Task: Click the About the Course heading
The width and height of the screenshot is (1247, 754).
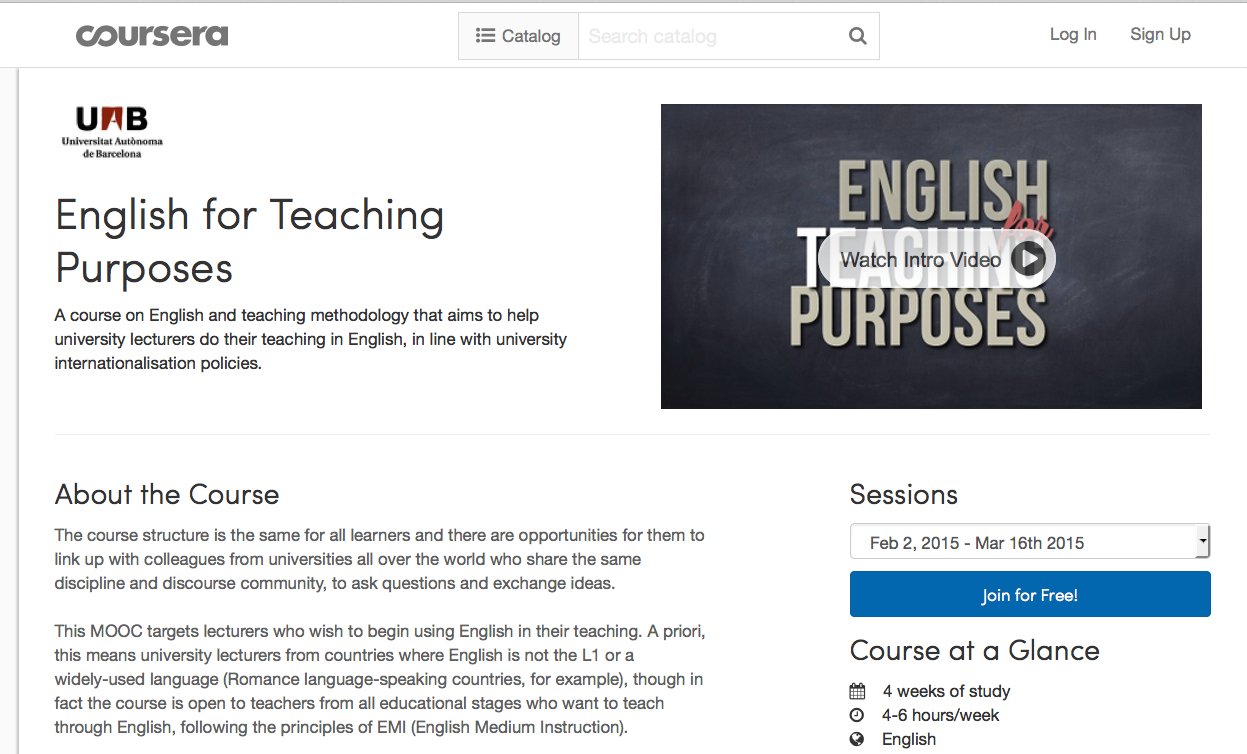Action: click(167, 494)
